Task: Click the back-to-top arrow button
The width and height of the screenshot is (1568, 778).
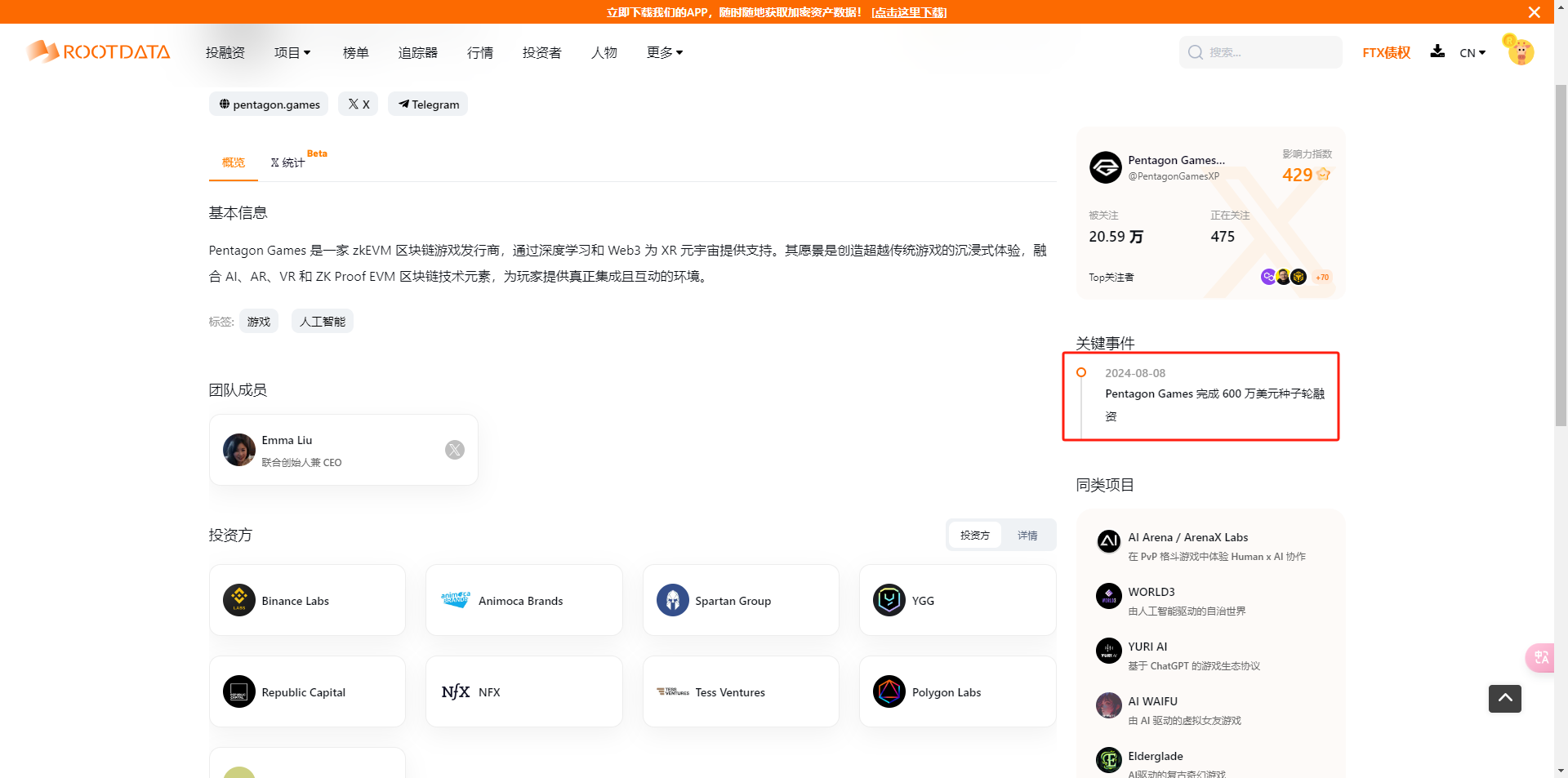Action: pyautogui.click(x=1504, y=698)
